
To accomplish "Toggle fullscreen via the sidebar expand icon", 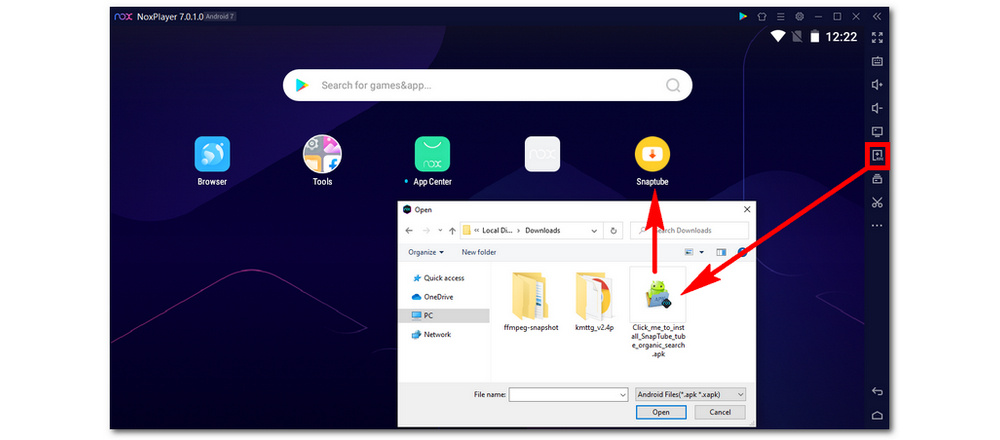I will point(877,38).
